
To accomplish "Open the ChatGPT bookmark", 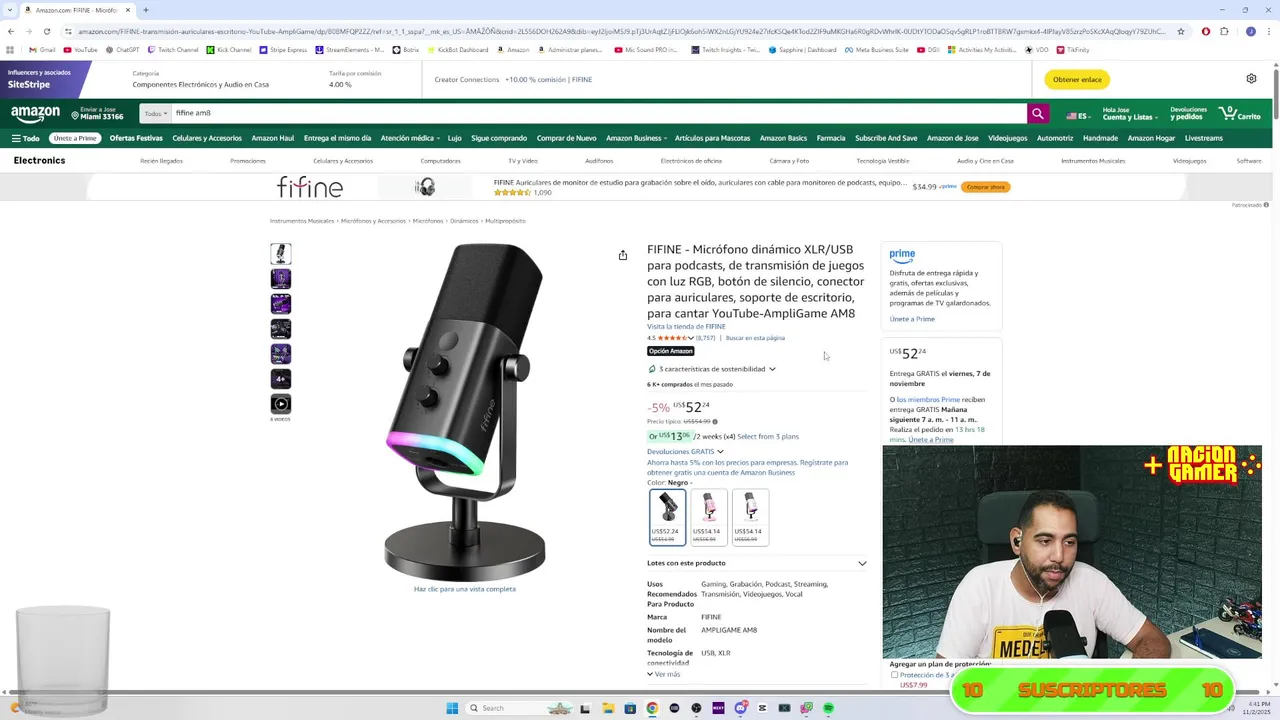I will (x=123, y=49).
